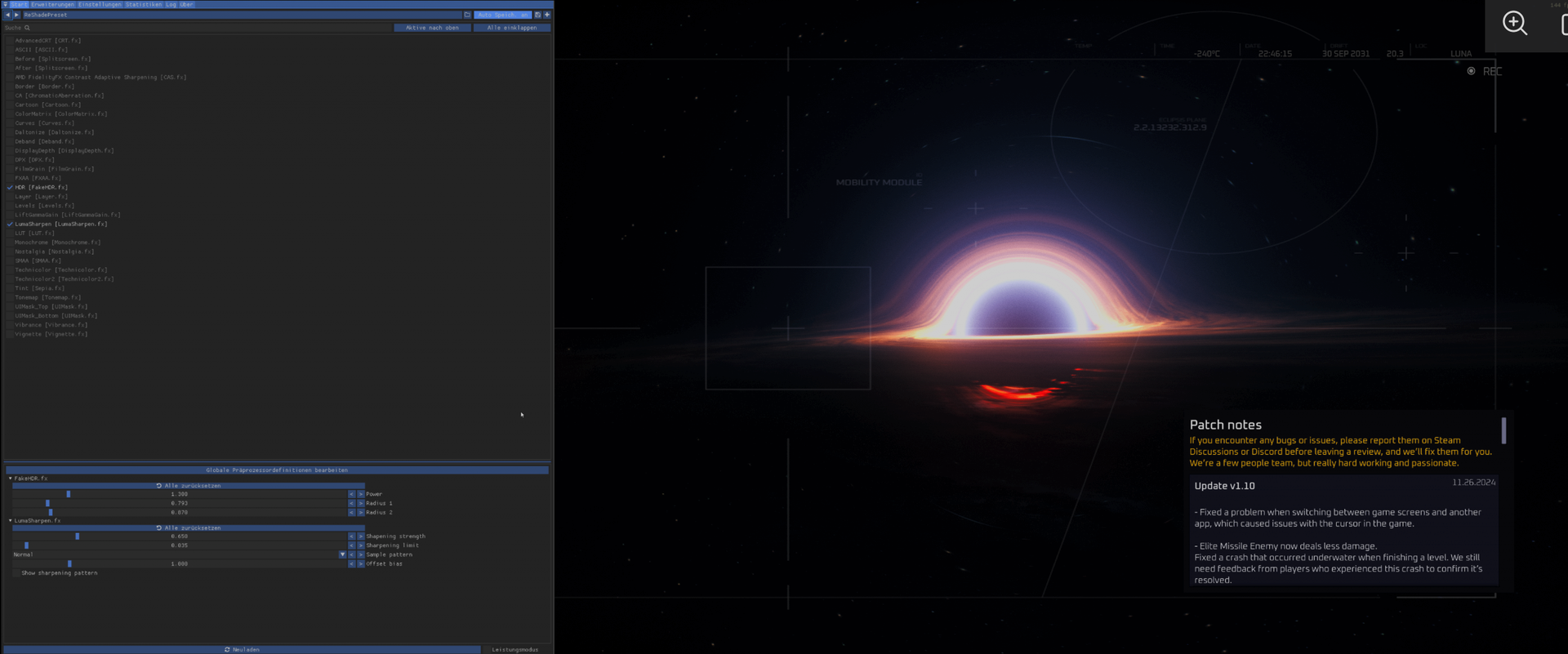Image resolution: width=1568 pixels, height=654 pixels.
Task: Click the save preset disk icon
Action: pyautogui.click(x=537, y=15)
